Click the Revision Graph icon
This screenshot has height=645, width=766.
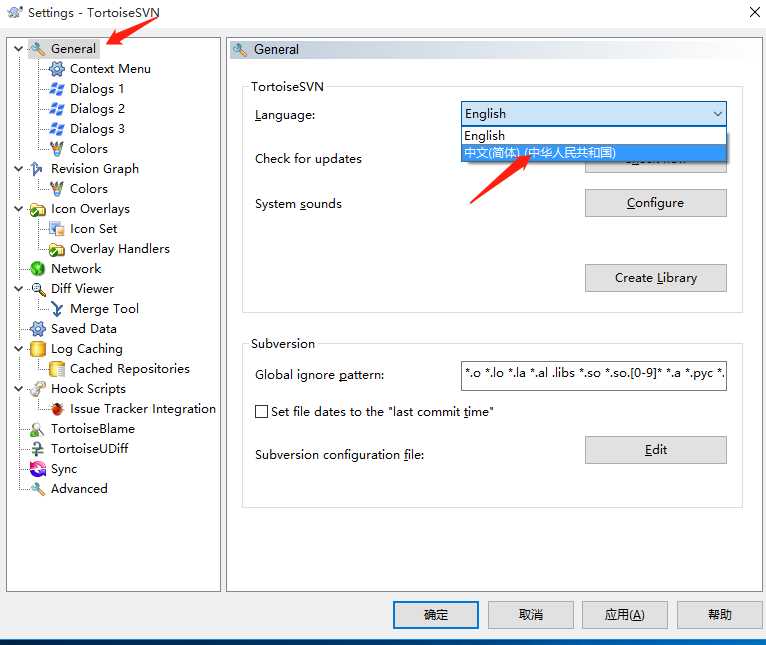point(37,169)
